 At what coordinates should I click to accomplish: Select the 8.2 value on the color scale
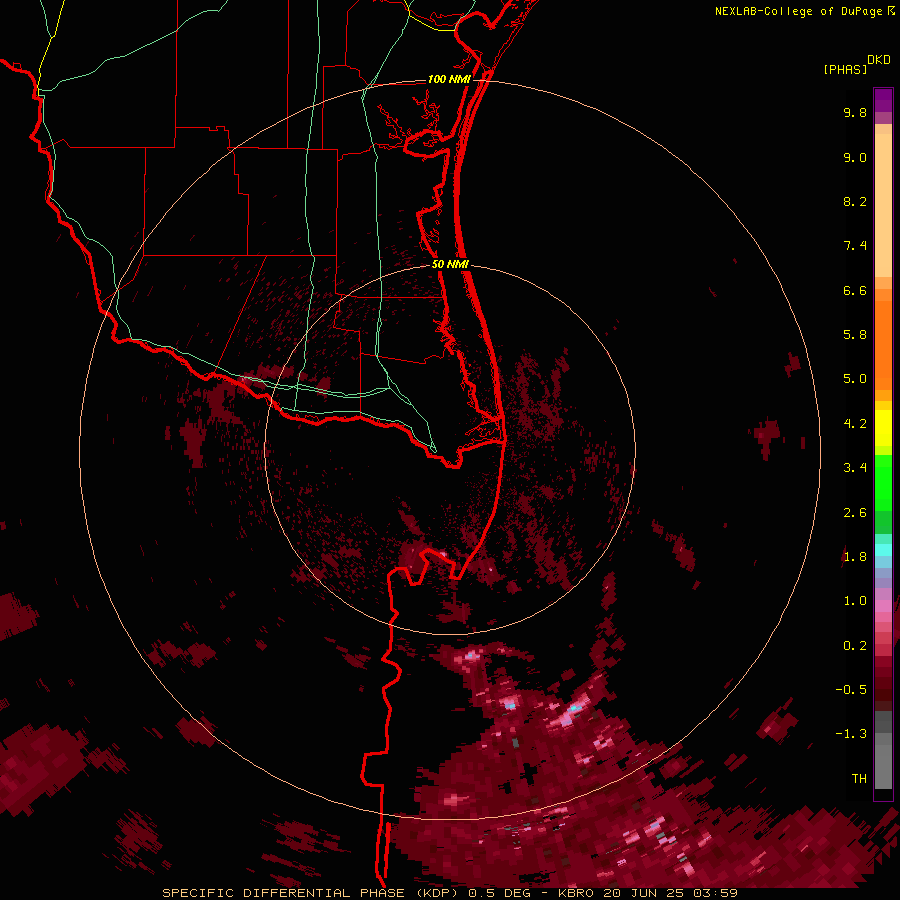[855, 201]
